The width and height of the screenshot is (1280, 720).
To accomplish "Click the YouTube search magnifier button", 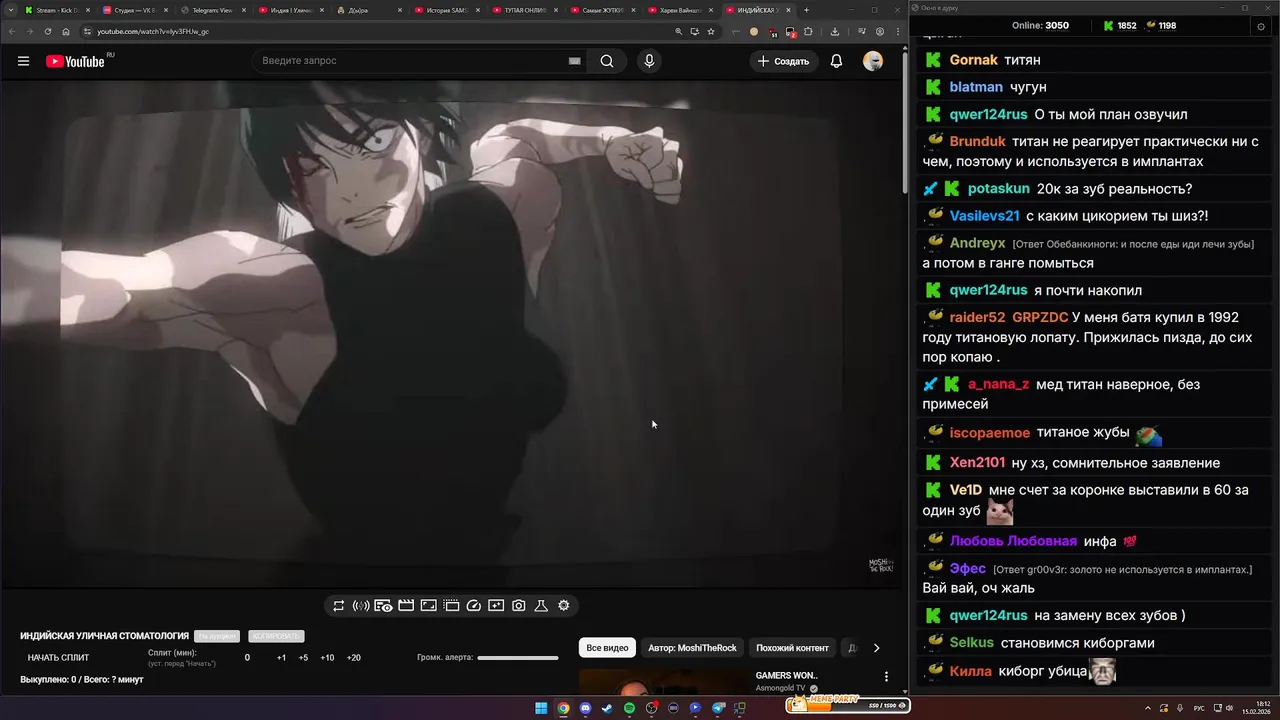I will point(607,61).
